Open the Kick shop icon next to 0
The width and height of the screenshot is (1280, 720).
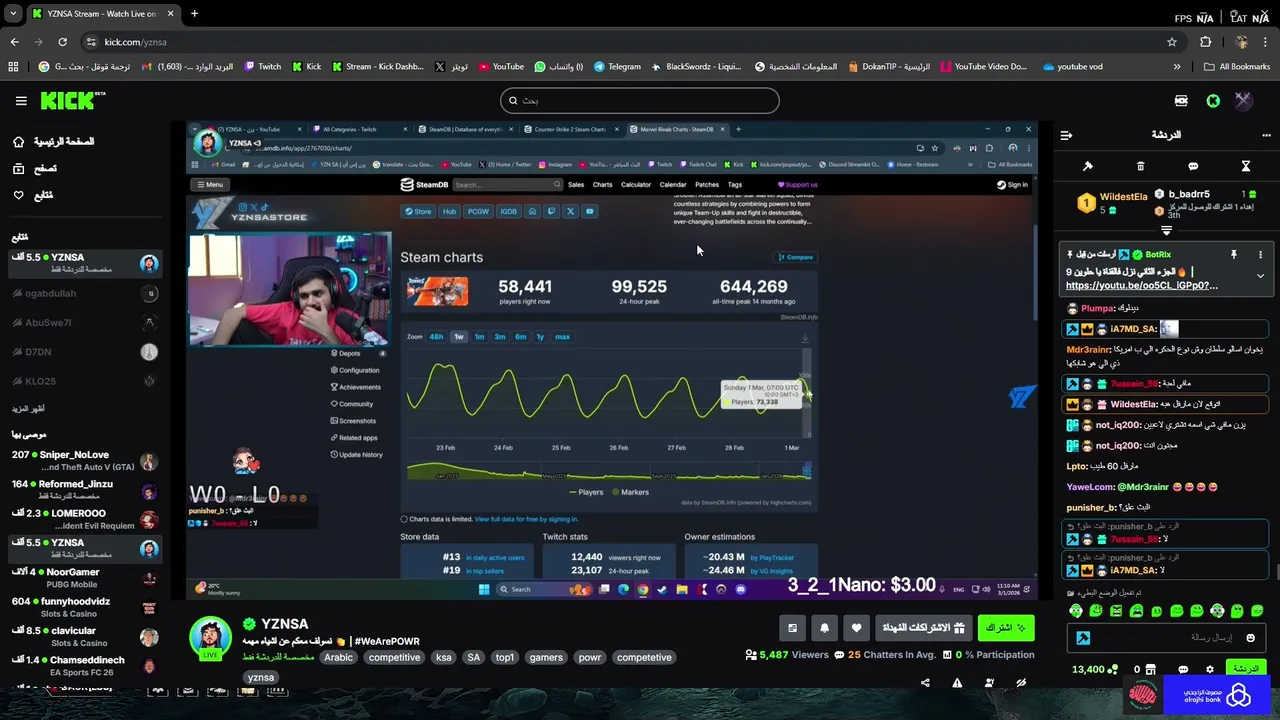coord(1151,669)
